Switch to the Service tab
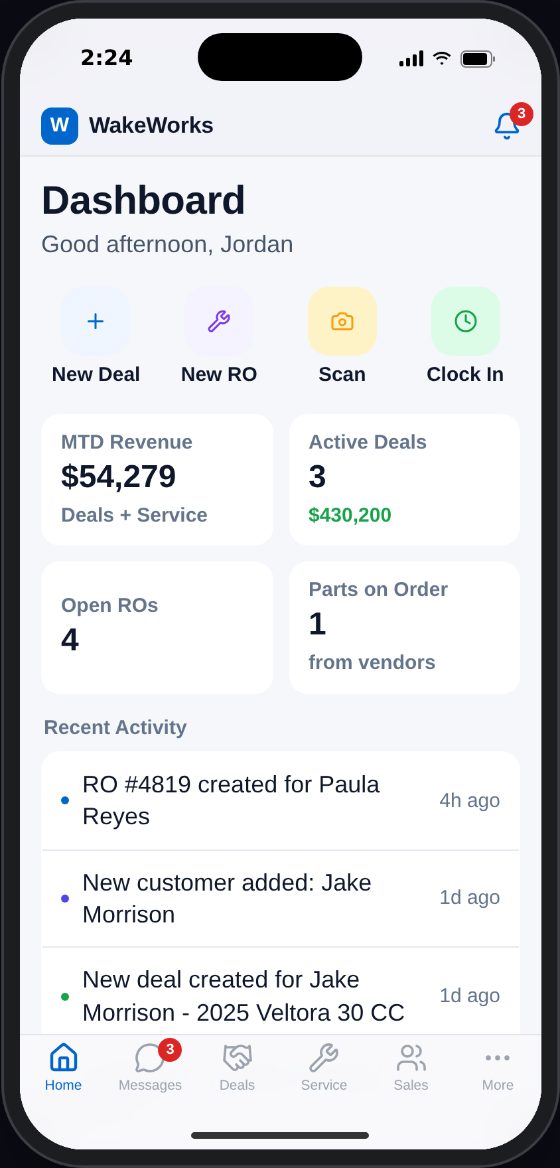Image resolution: width=560 pixels, height=1168 pixels. (324, 1067)
